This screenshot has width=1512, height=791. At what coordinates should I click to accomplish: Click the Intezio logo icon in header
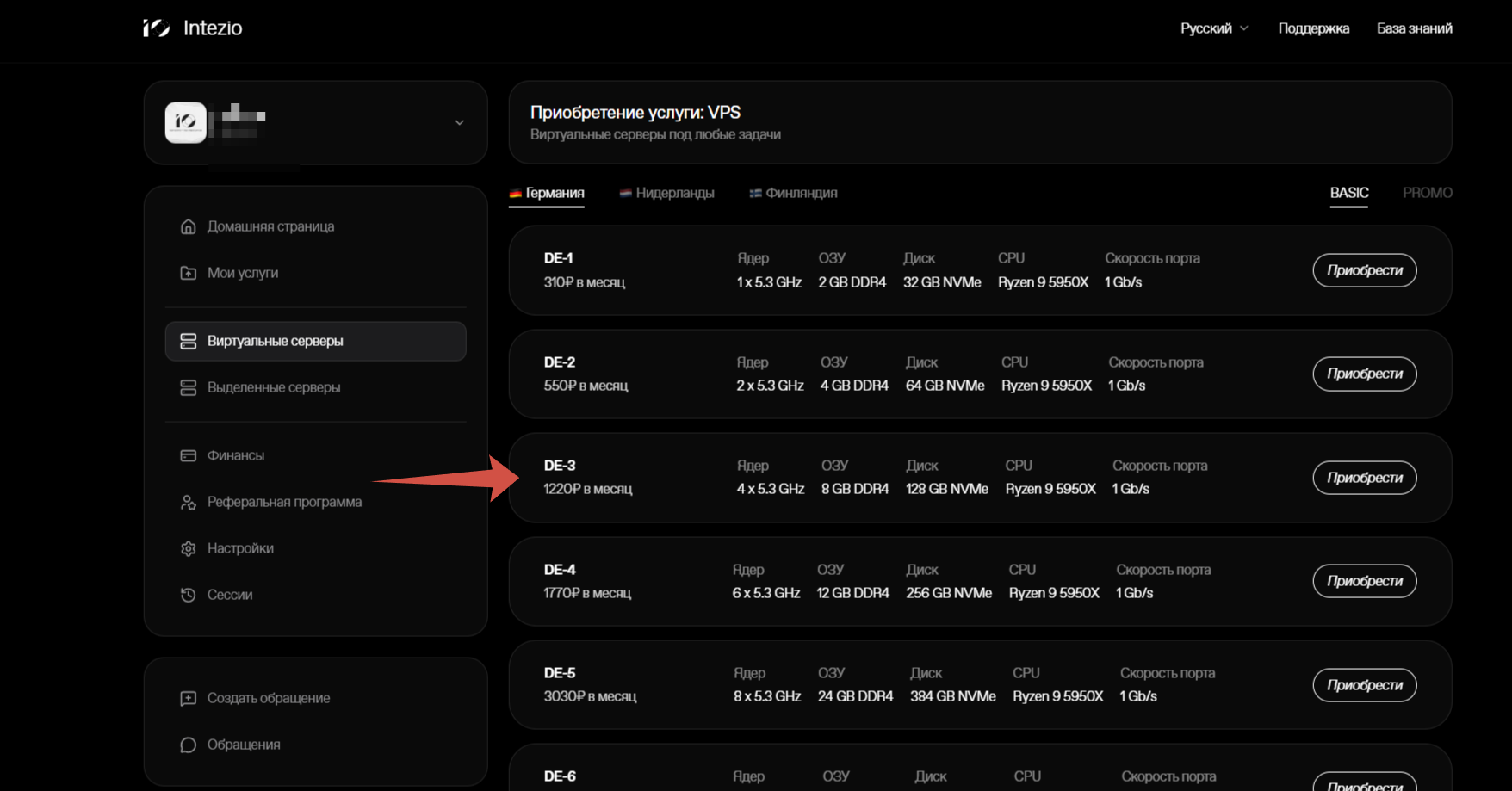pyautogui.click(x=157, y=28)
